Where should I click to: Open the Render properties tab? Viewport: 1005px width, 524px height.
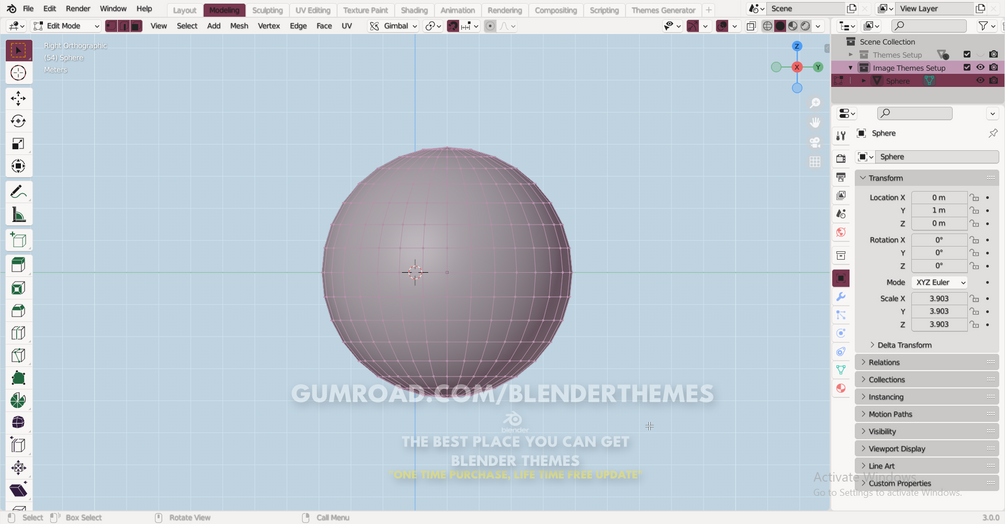841,158
